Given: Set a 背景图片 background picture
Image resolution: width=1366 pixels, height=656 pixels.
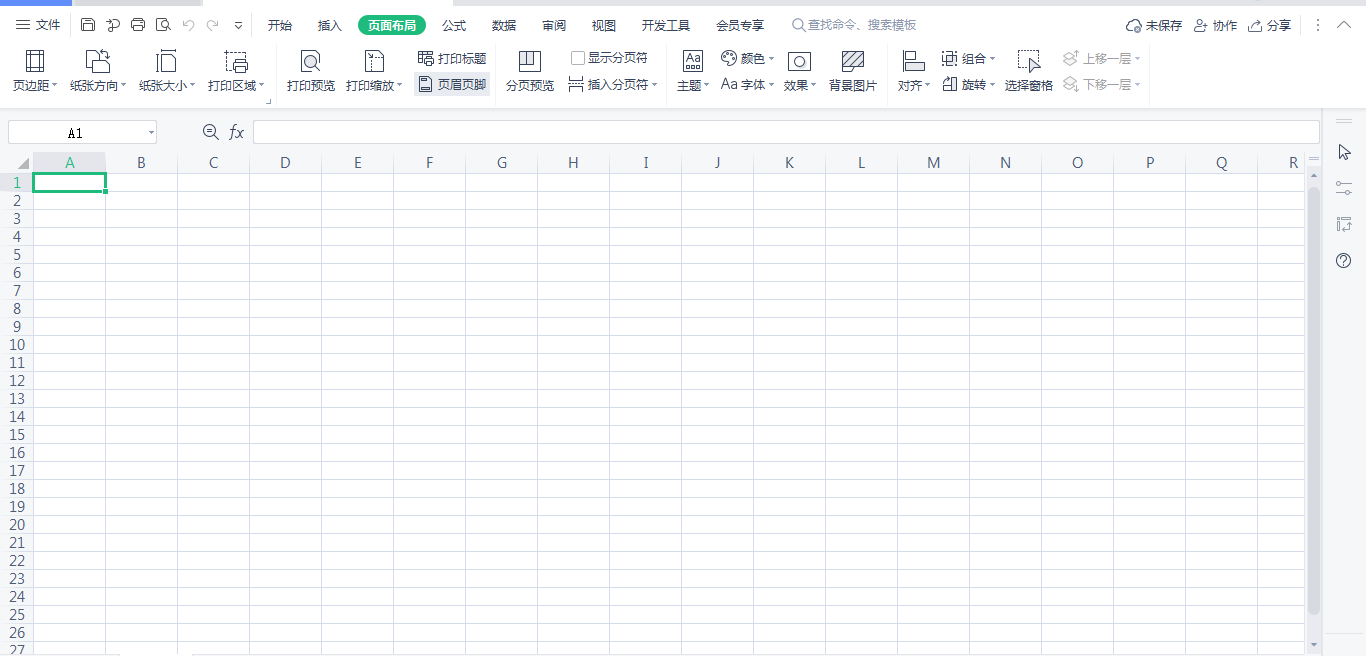Looking at the screenshot, I should point(853,71).
